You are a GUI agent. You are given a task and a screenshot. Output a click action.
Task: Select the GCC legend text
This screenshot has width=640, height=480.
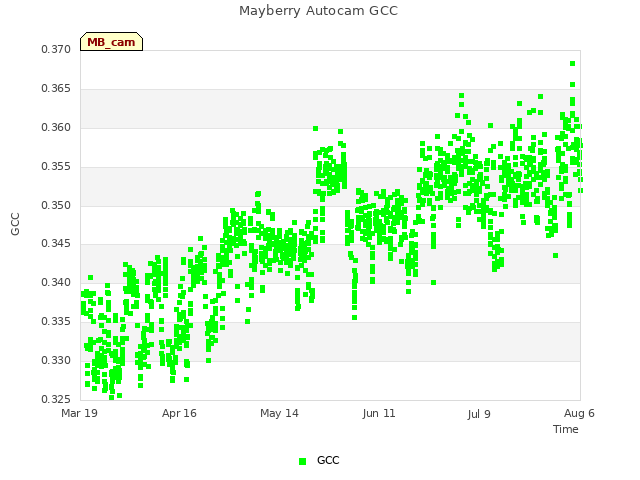click(328, 460)
